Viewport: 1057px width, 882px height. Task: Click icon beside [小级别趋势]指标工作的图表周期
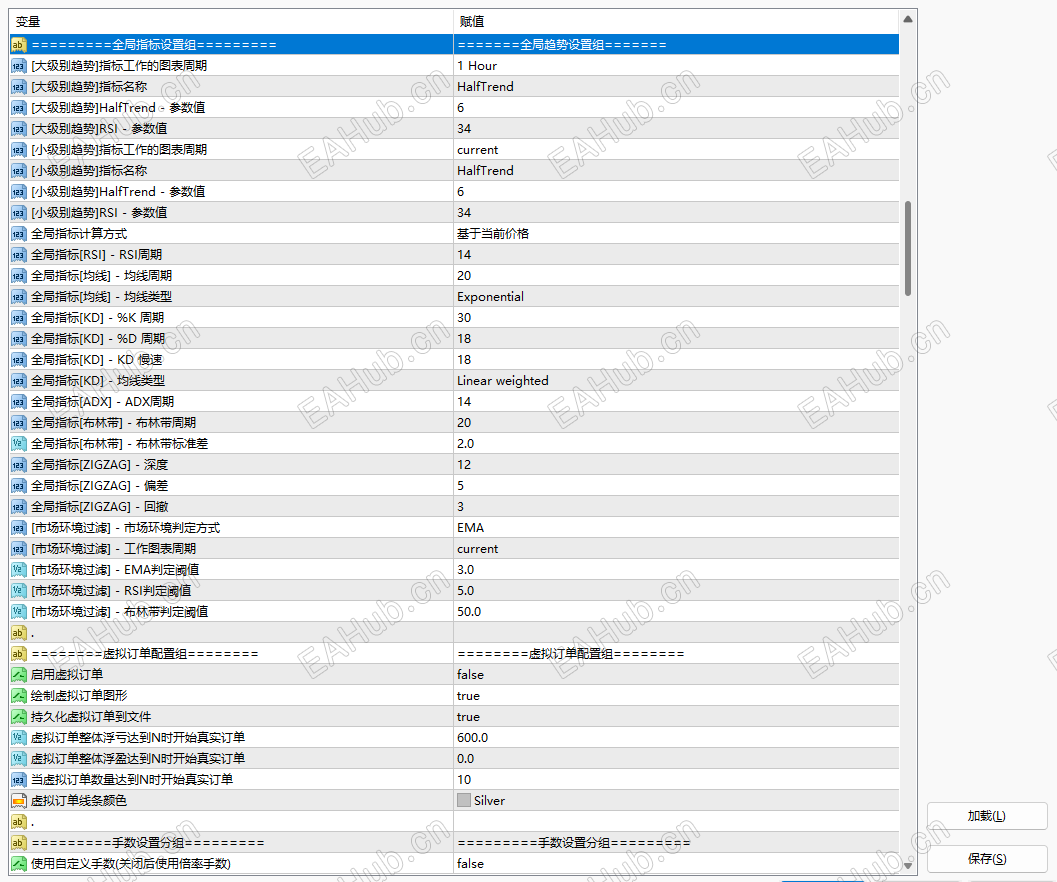(x=18, y=150)
